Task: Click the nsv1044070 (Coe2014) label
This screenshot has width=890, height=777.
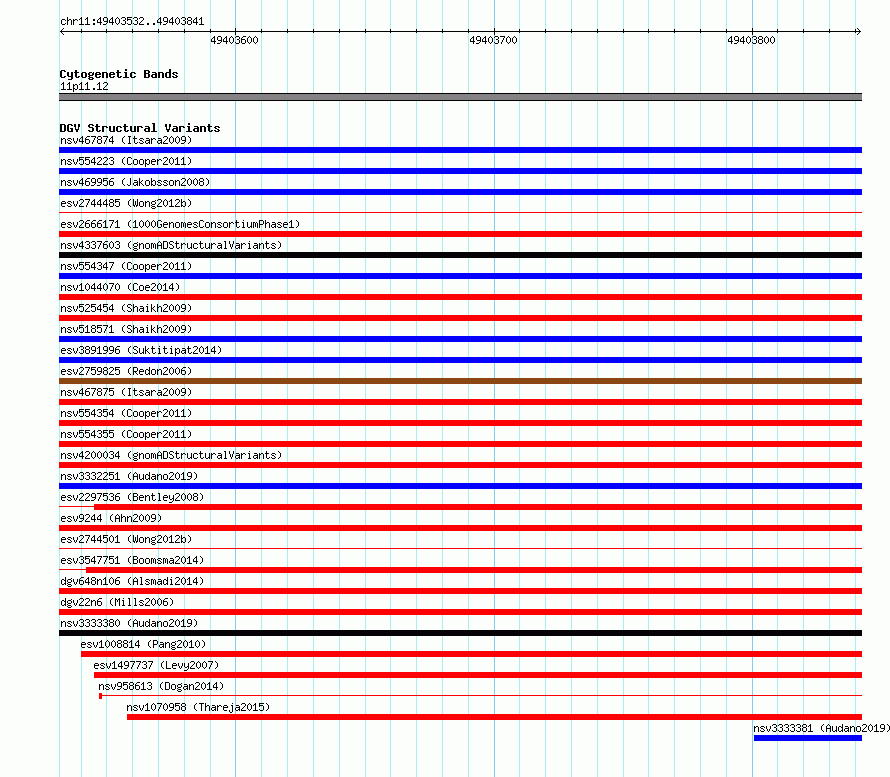Action: 120,287
